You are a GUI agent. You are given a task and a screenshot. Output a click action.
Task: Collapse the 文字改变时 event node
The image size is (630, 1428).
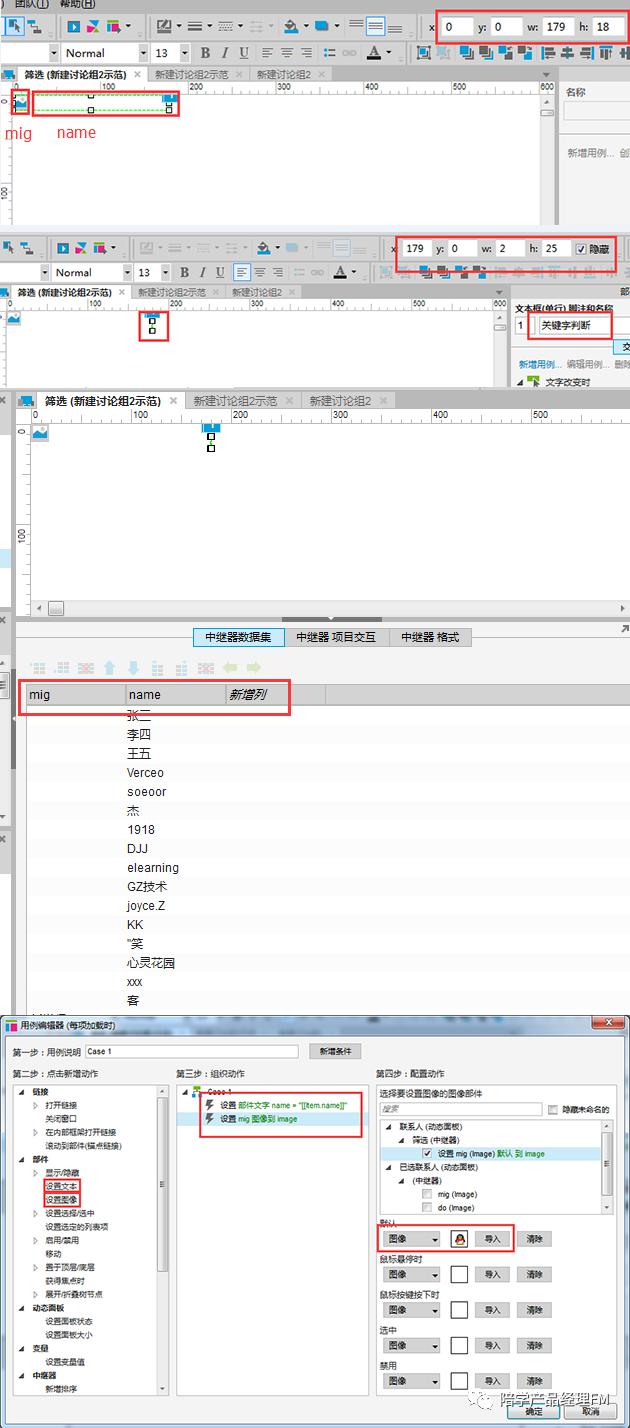(520, 382)
